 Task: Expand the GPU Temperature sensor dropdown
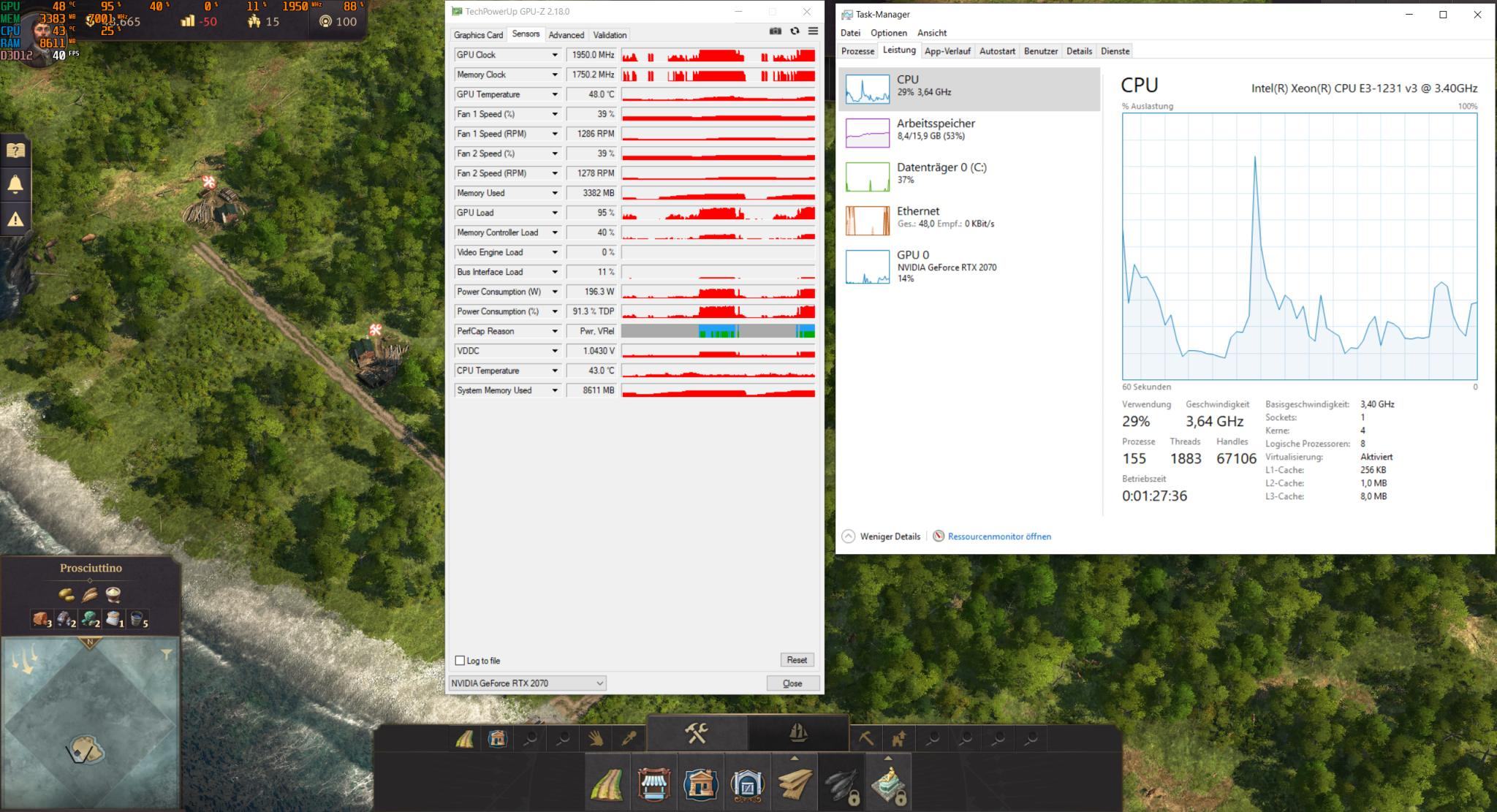pyautogui.click(x=555, y=94)
